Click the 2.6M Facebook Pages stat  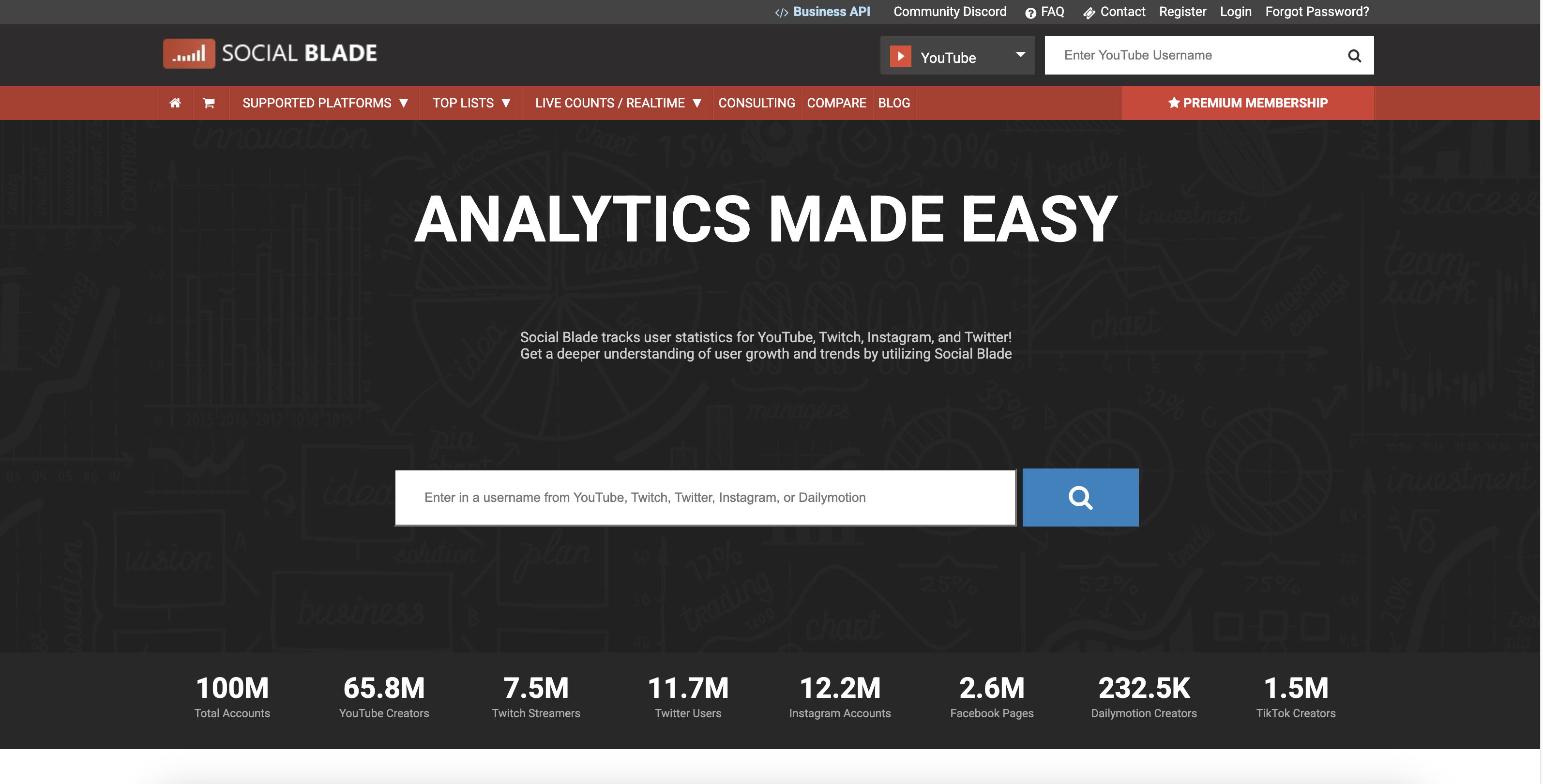click(991, 696)
